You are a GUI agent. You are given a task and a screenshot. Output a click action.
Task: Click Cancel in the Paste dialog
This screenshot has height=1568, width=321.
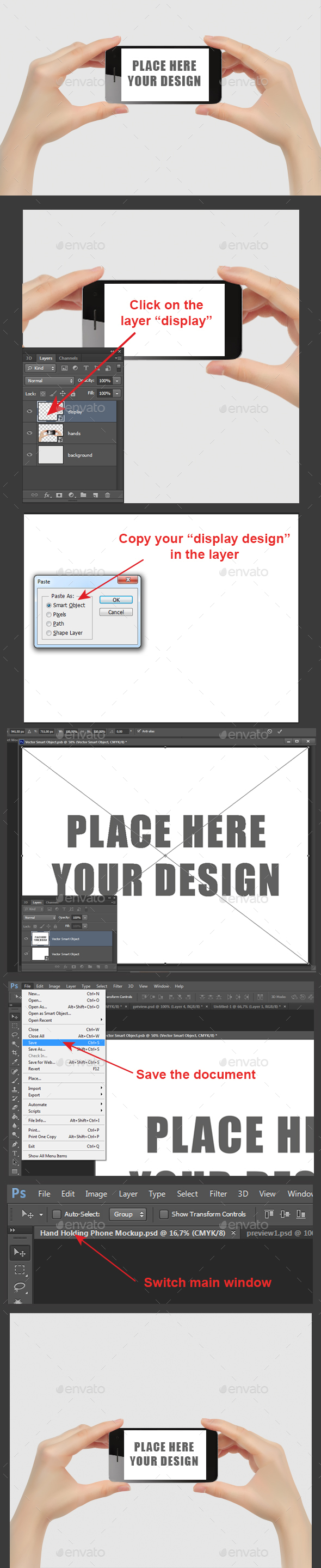(116, 612)
